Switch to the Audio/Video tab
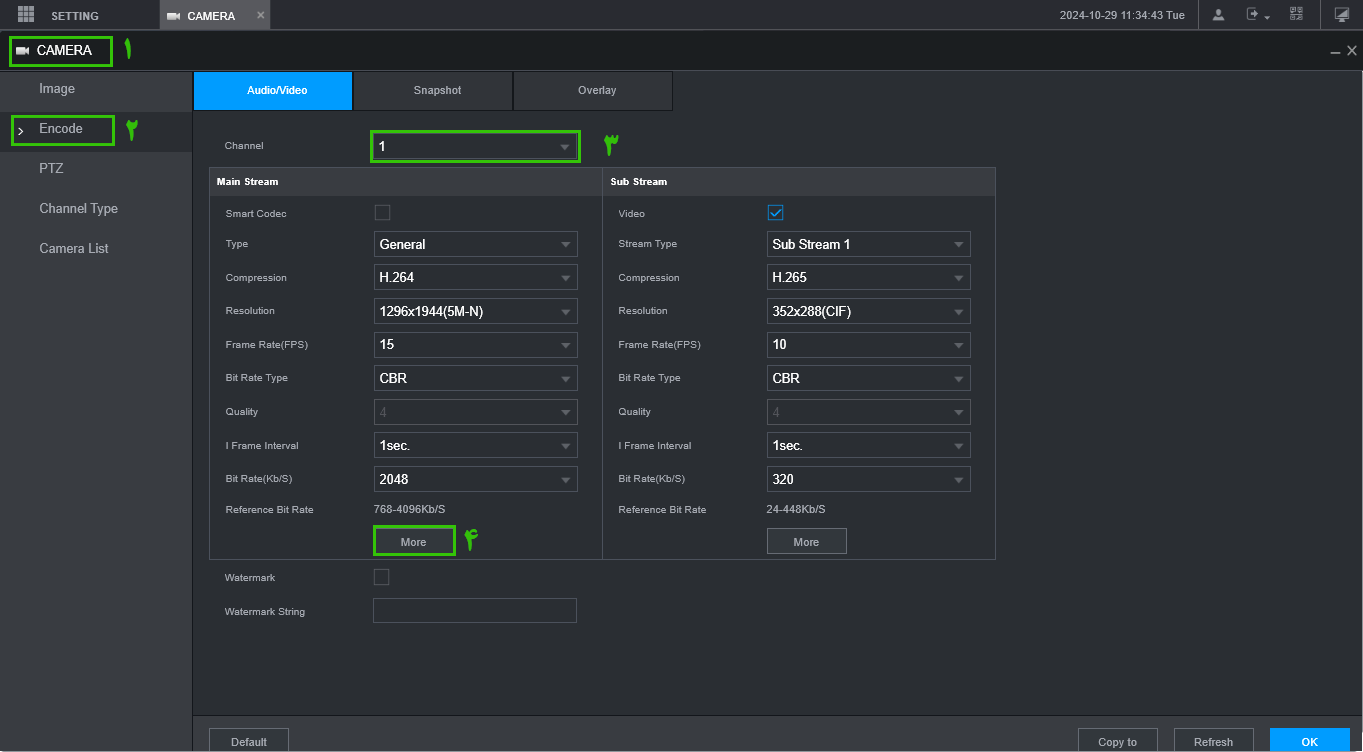The width and height of the screenshot is (1363, 752). pyautogui.click(x=273, y=91)
